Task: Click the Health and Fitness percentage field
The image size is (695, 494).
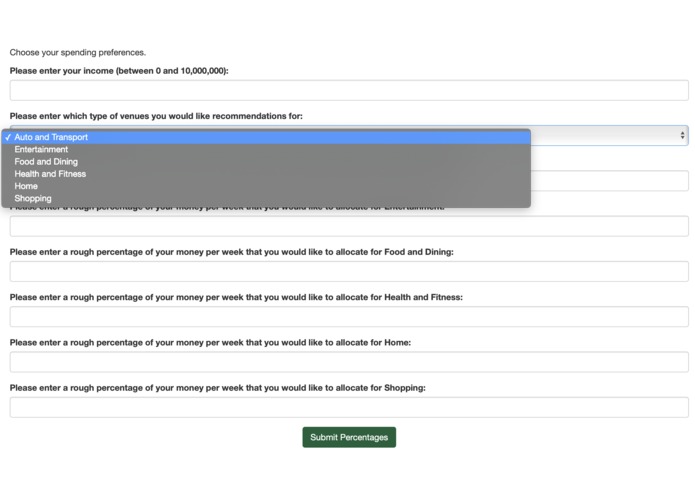Action: 349,317
